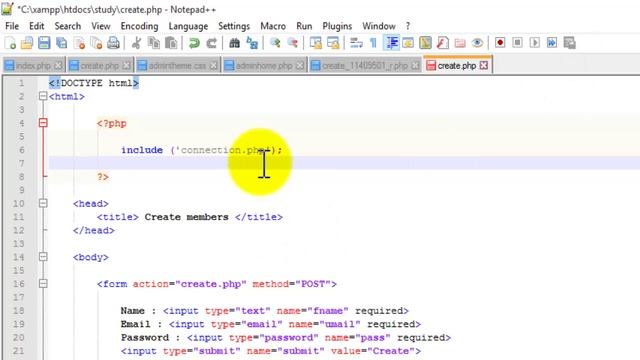This screenshot has height=360, width=640.
Task: Toggle the Show Indent Guide icon
Action: [x=391, y=43]
